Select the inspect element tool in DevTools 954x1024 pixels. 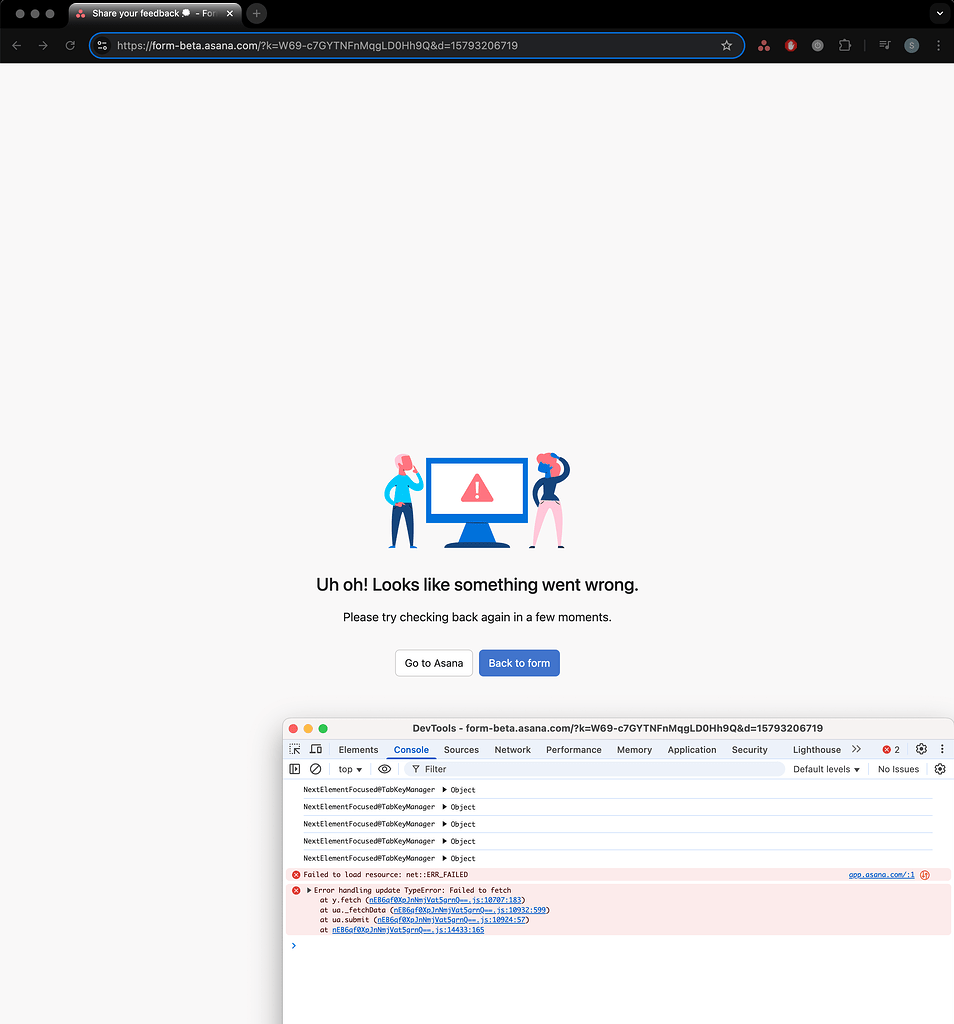(x=295, y=749)
